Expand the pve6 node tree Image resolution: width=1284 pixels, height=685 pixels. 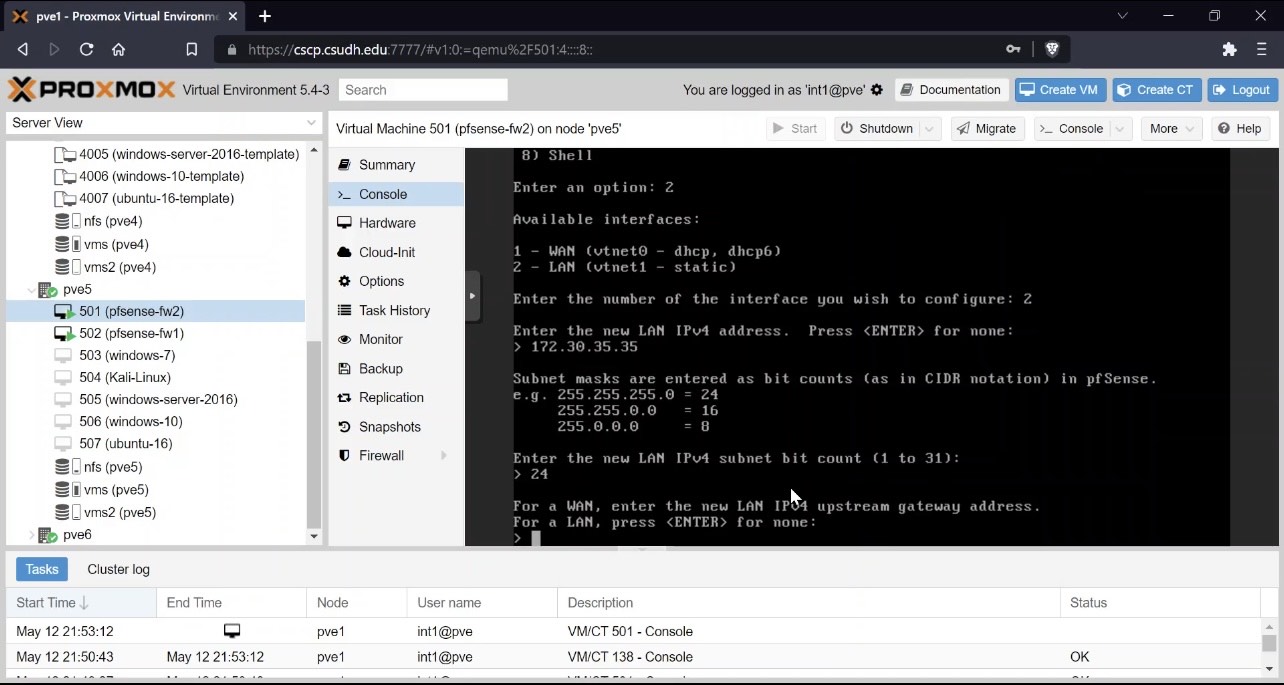tap(31, 535)
